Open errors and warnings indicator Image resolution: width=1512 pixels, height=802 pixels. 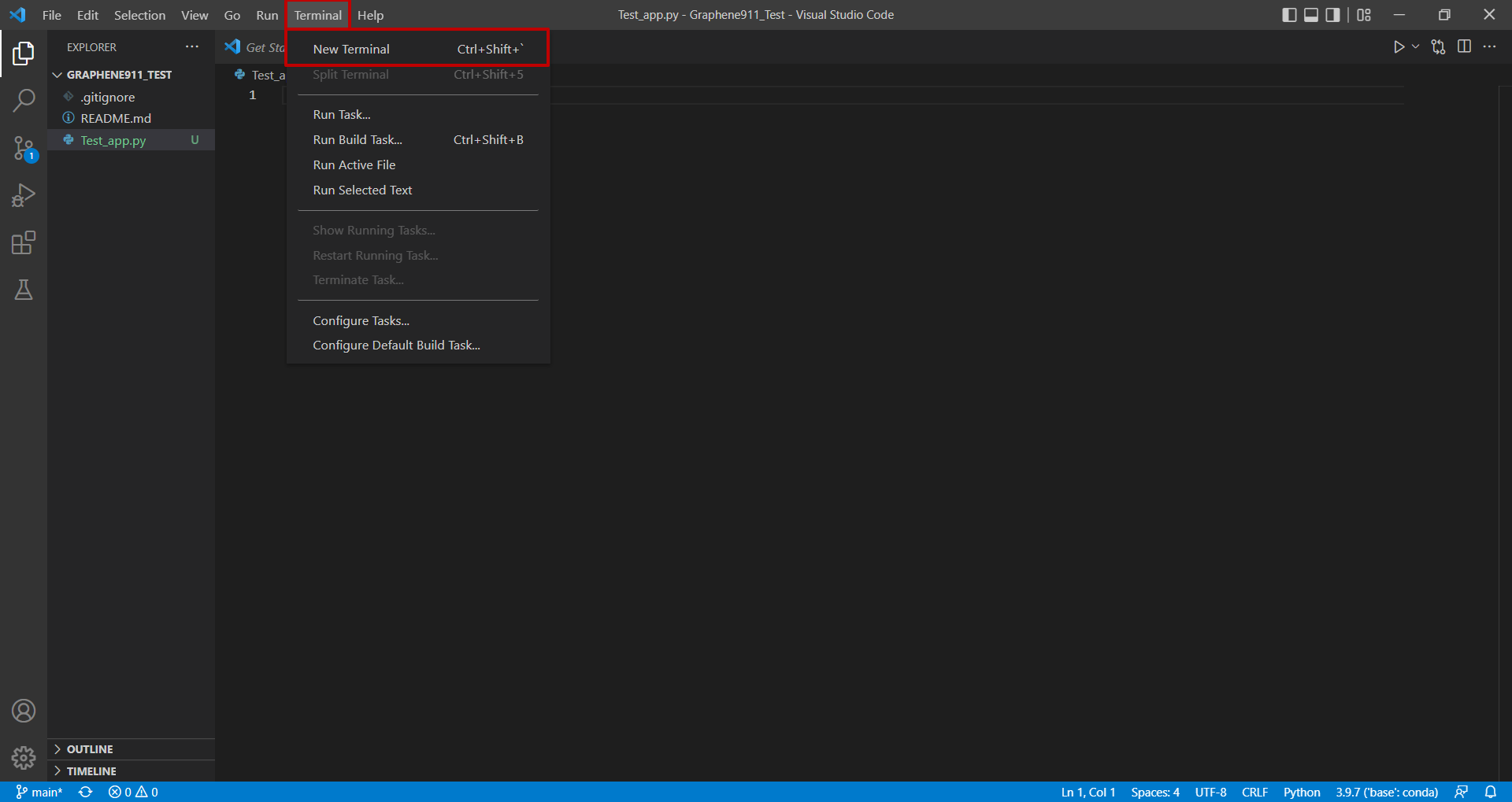[133, 792]
